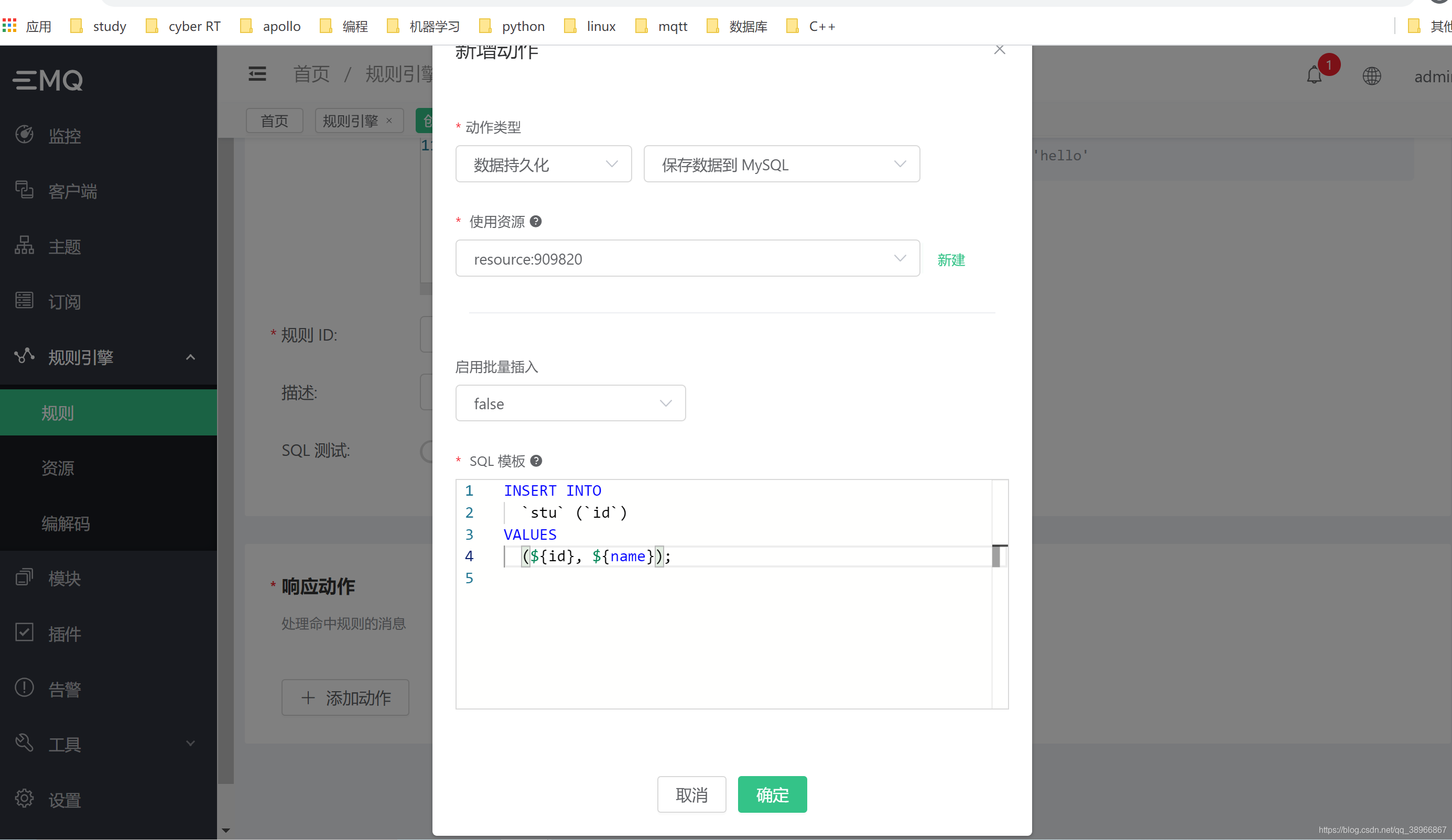Click the language globe icon
This screenshot has height=840, width=1452.
(x=1372, y=75)
